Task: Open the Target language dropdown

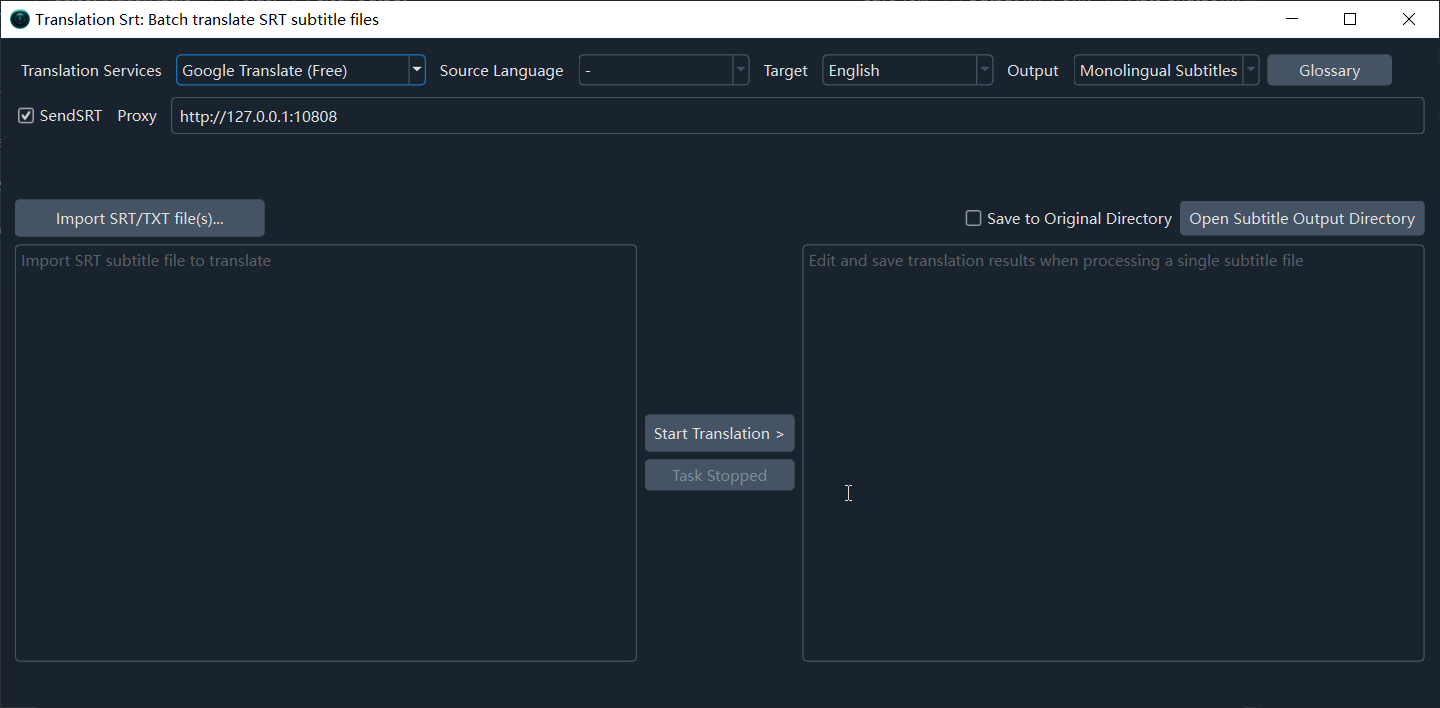Action: tap(908, 70)
